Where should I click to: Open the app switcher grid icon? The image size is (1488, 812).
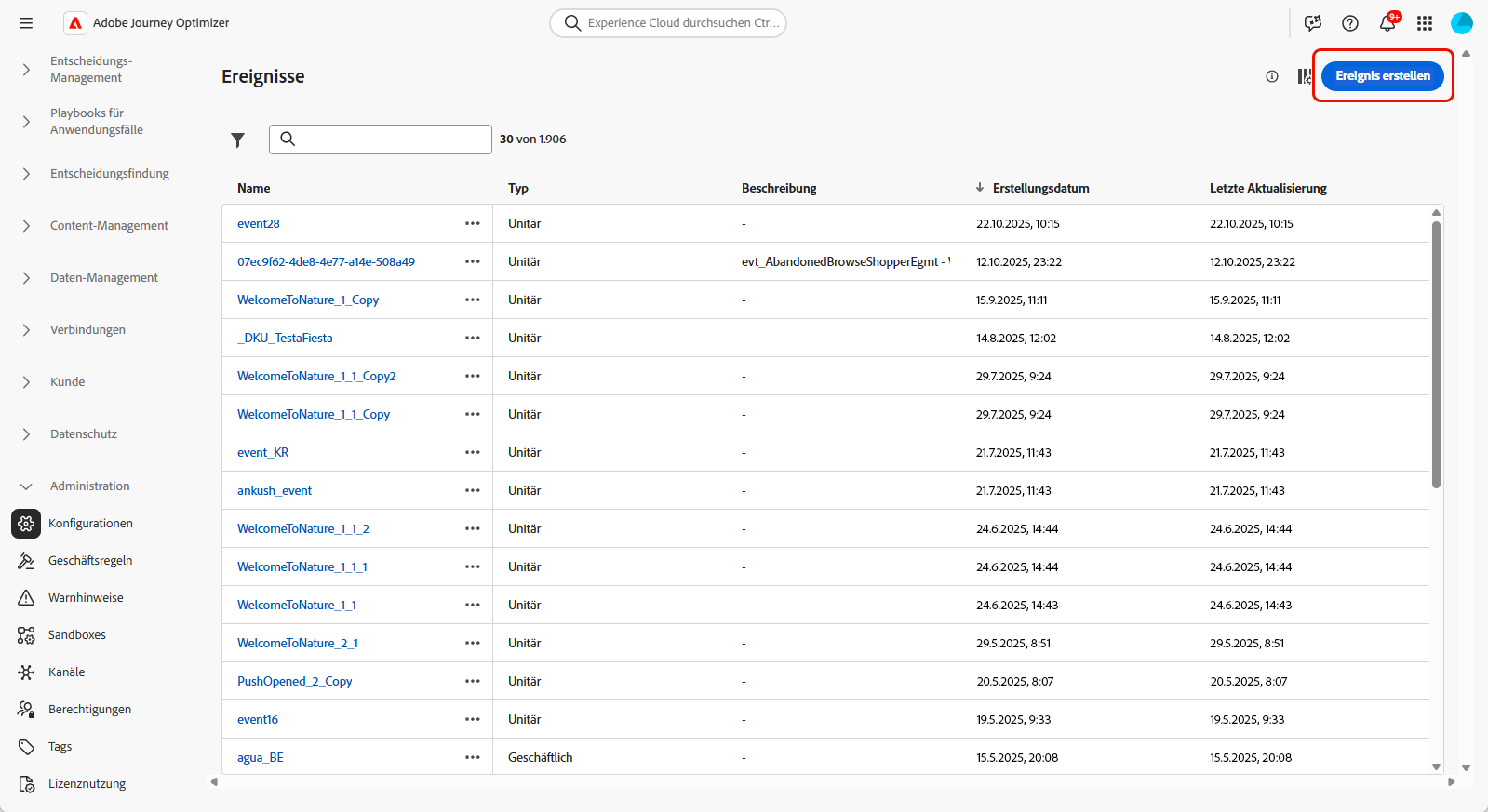click(x=1424, y=23)
